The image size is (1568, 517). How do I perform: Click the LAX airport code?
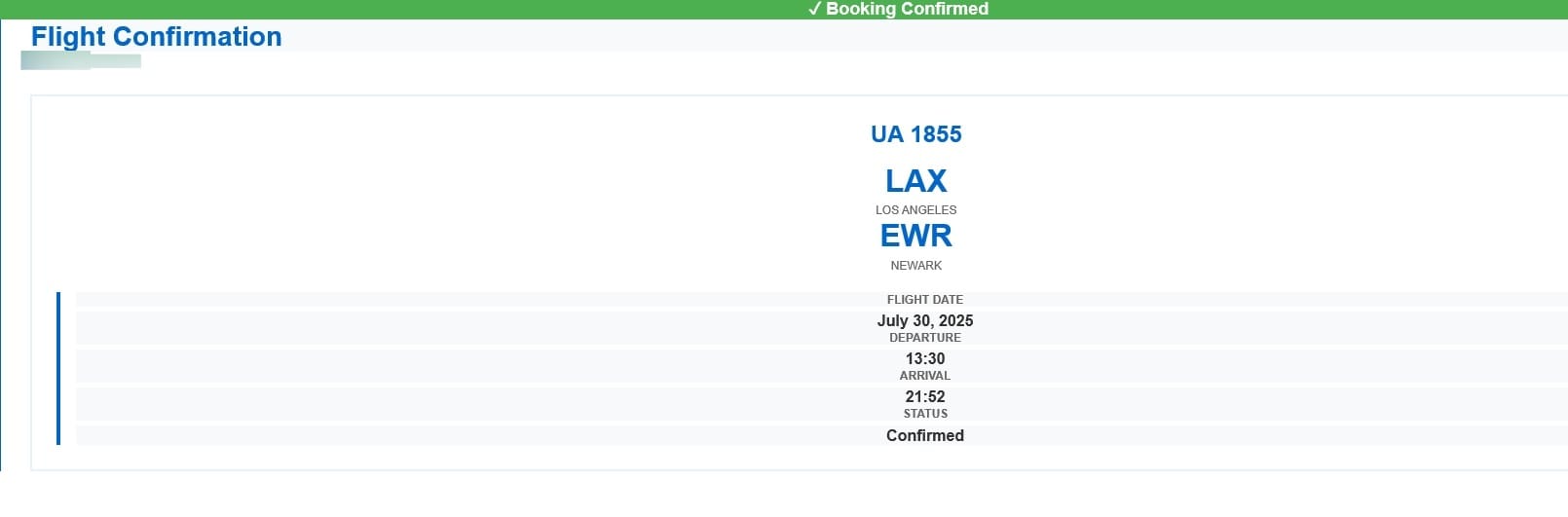916,180
